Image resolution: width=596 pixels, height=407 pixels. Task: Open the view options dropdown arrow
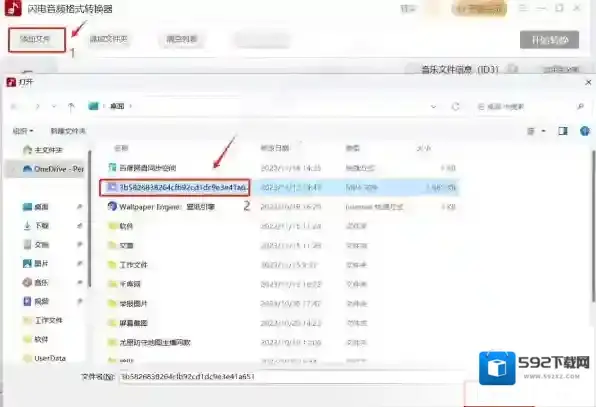(544, 131)
